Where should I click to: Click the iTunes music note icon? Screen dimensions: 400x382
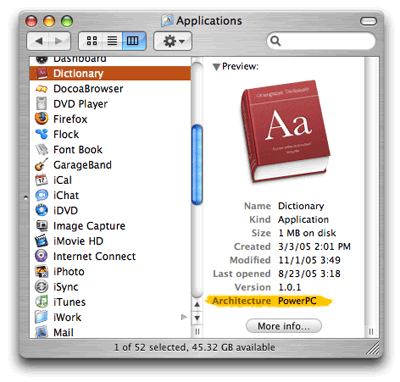click(x=42, y=302)
